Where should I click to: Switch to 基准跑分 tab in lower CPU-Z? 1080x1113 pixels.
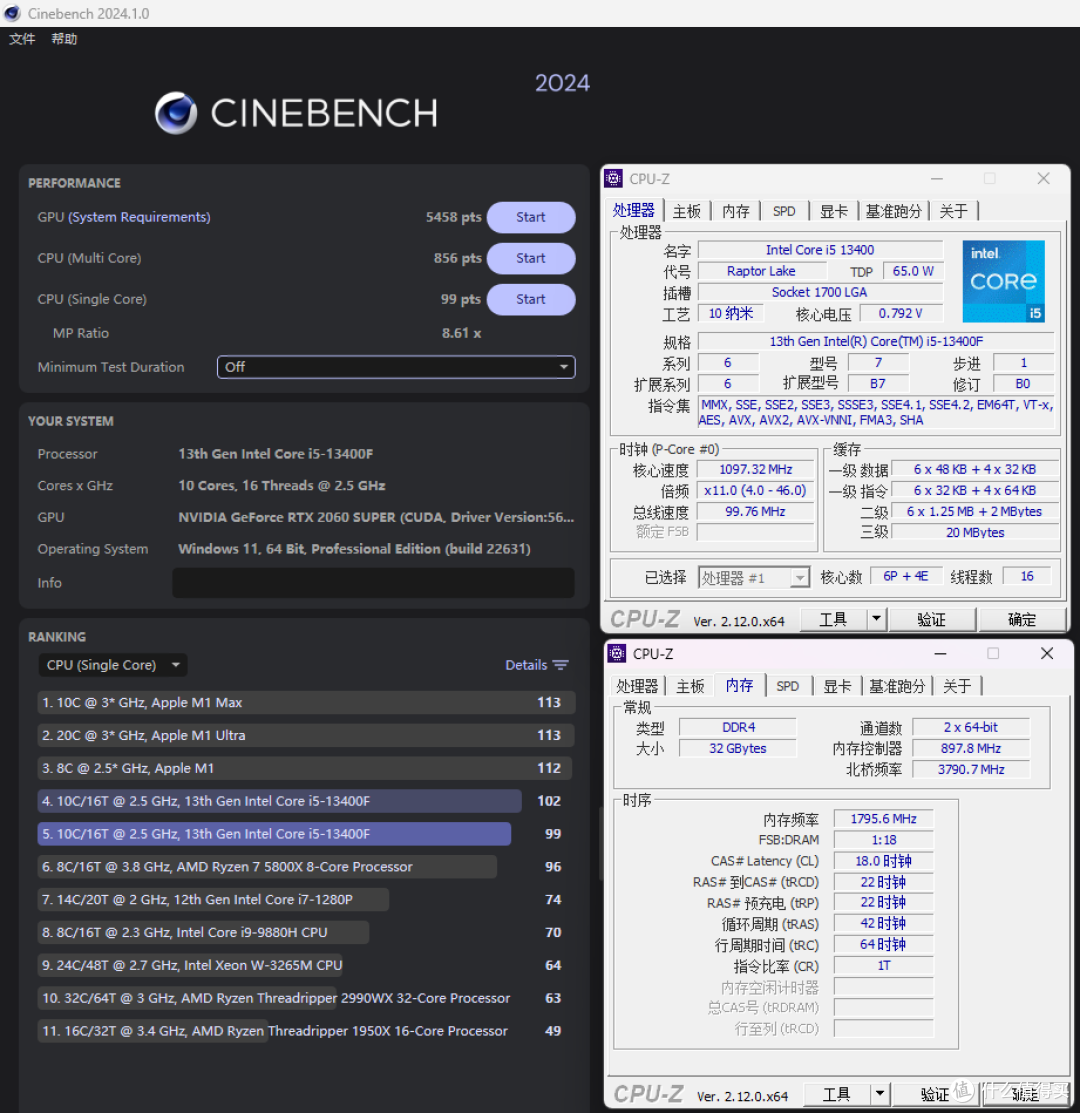(897, 686)
